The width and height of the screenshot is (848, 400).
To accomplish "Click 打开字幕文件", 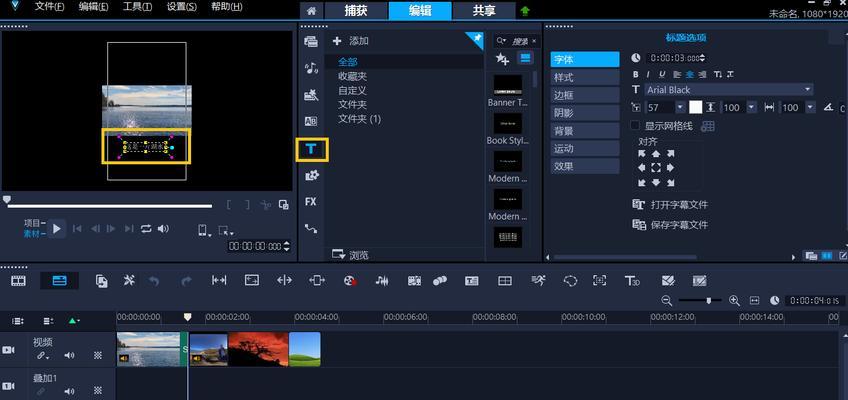I will click(x=670, y=205).
